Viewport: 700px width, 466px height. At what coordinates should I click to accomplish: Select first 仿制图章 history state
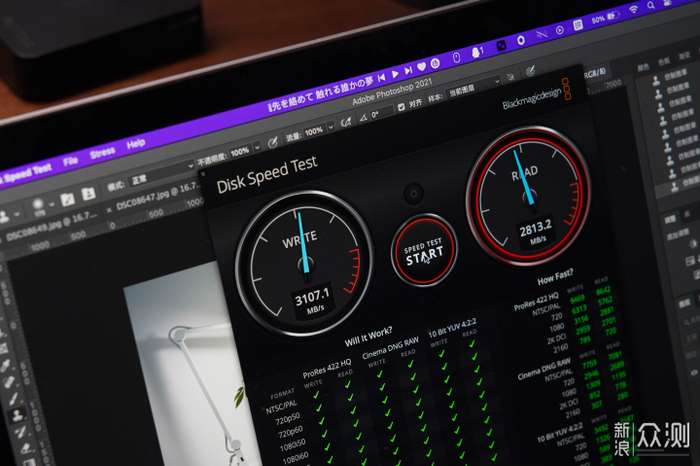pyautogui.click(x=669, y=77)
